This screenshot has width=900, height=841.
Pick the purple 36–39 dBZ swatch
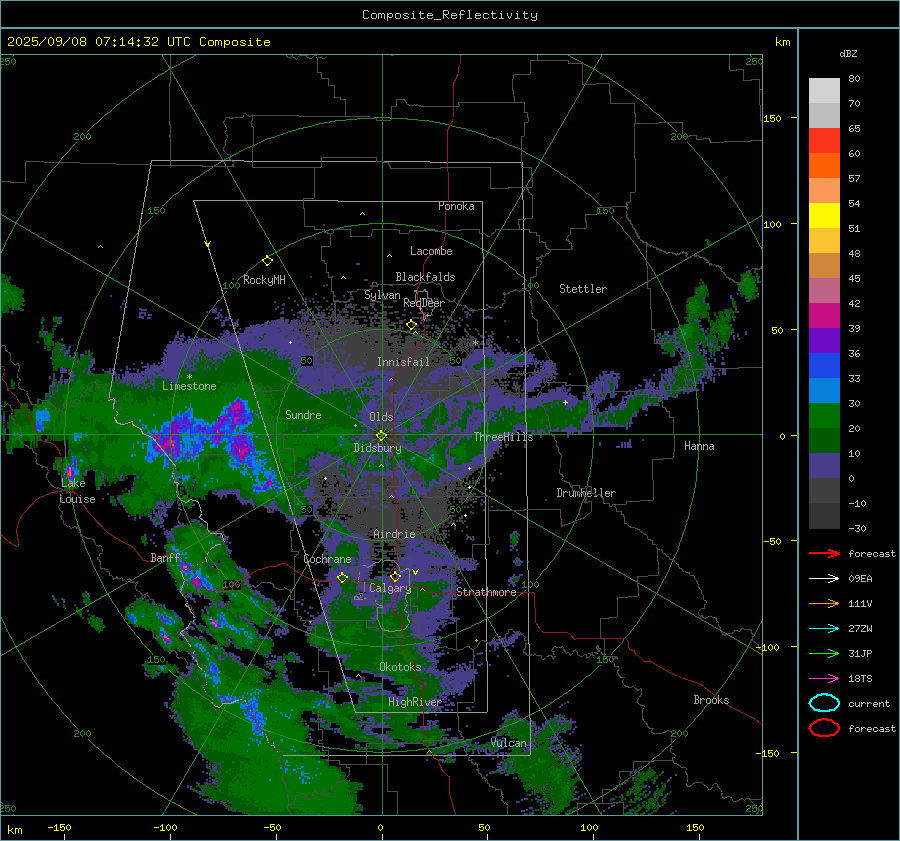824,341
